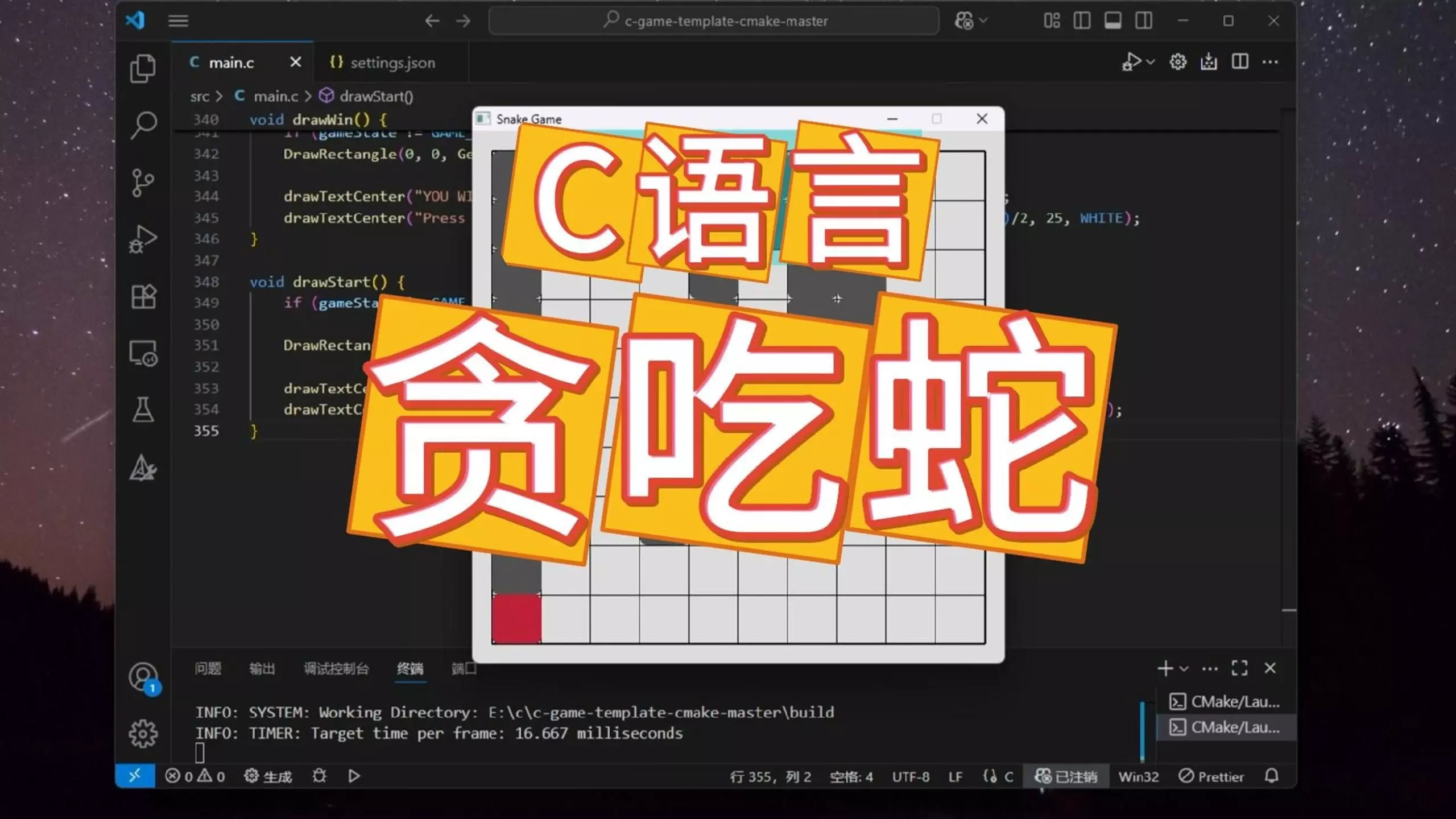
Task: Open Remote Explorer view
Action: (143, 353)
